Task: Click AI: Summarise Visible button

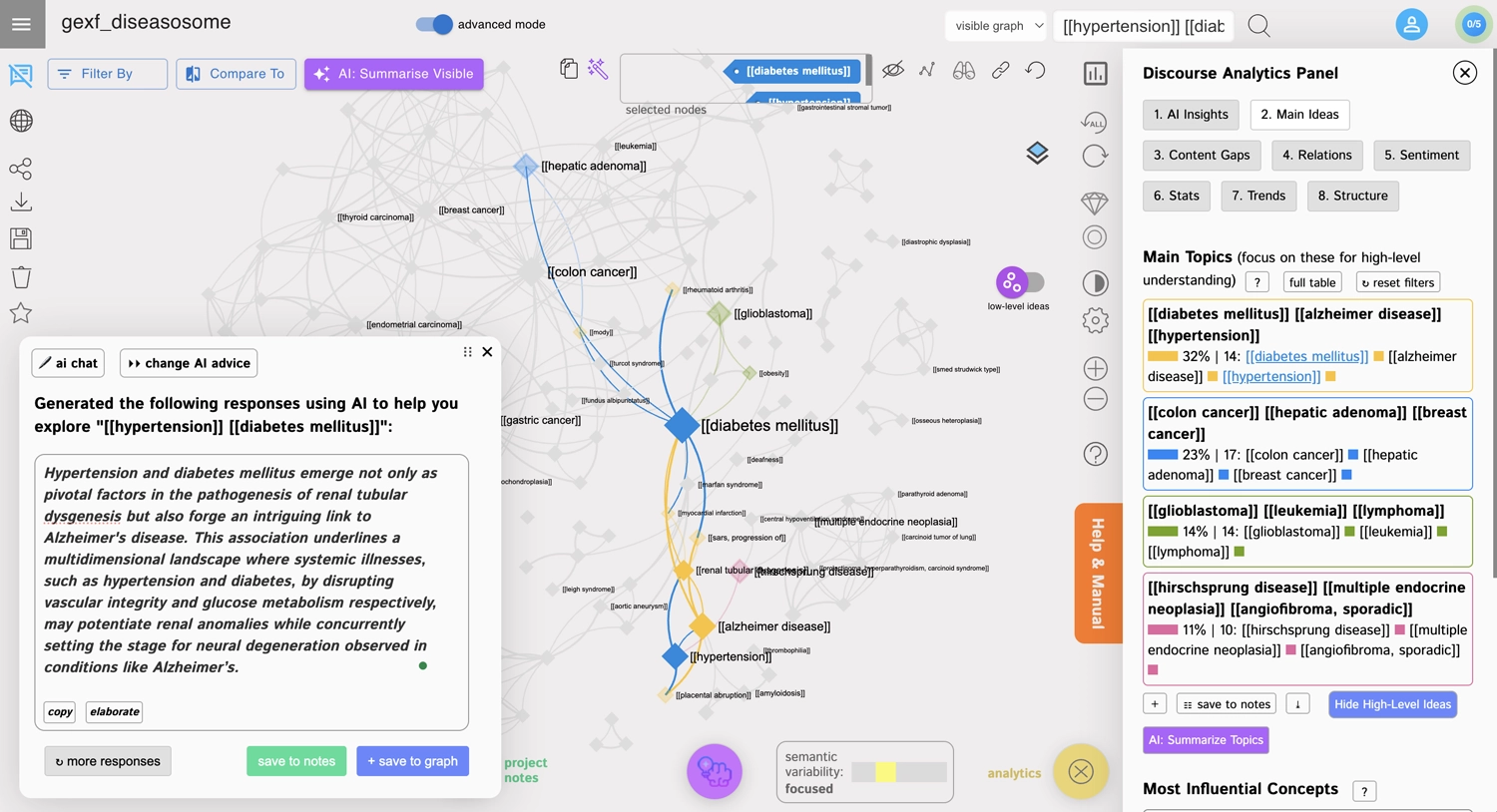Action: click(394, 74)
